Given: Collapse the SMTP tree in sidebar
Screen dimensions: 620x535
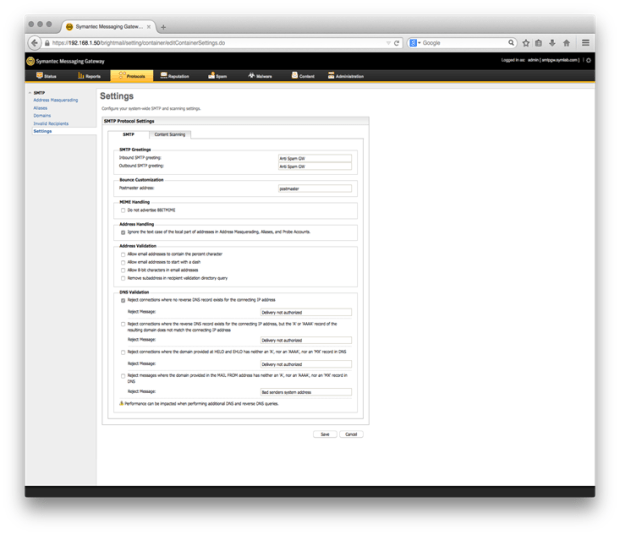Looking at the screenshot, I should pos(30,93).
